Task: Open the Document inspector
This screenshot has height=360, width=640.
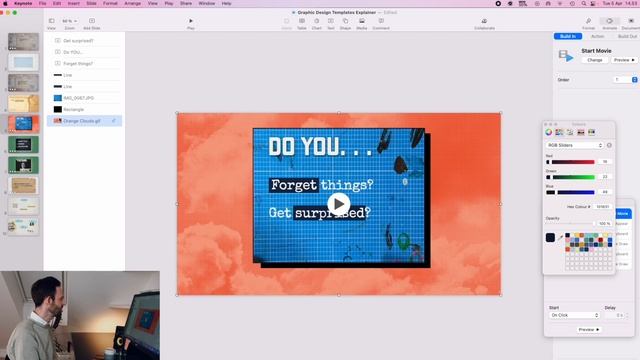Action: (631, 21)
